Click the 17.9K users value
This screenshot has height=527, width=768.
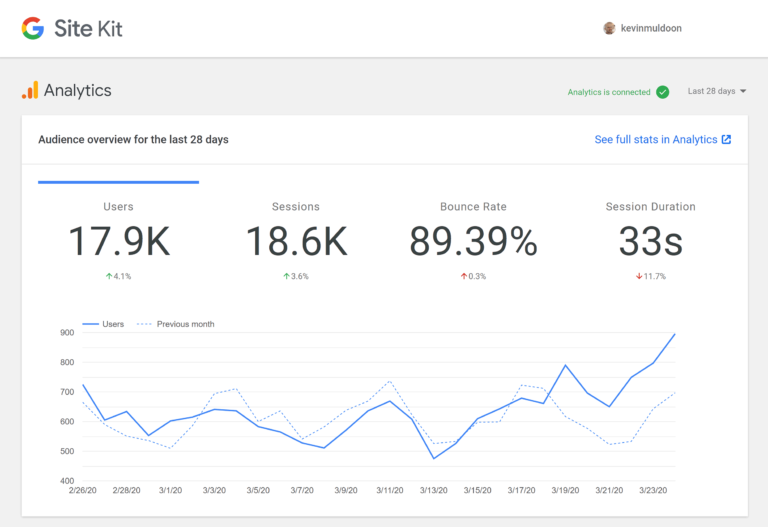pos(119,241)
